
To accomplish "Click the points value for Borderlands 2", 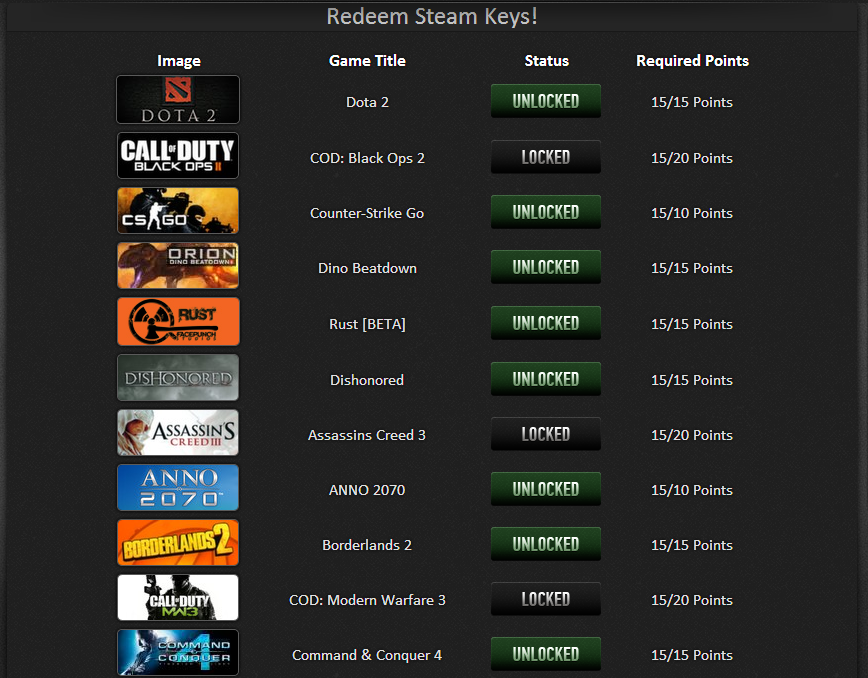I will (x=692, y=545).
